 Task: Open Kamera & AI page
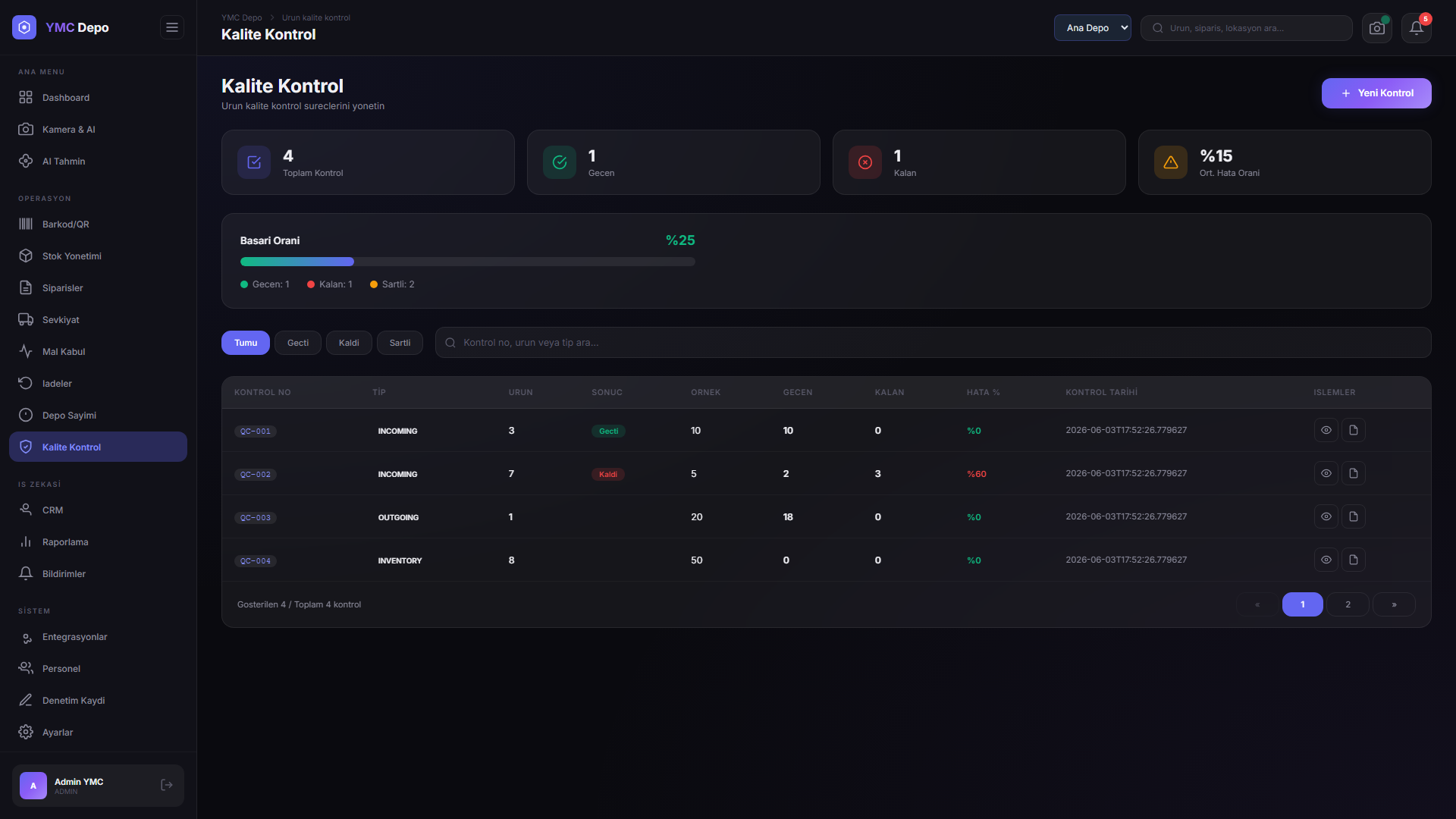coord(98,130)
